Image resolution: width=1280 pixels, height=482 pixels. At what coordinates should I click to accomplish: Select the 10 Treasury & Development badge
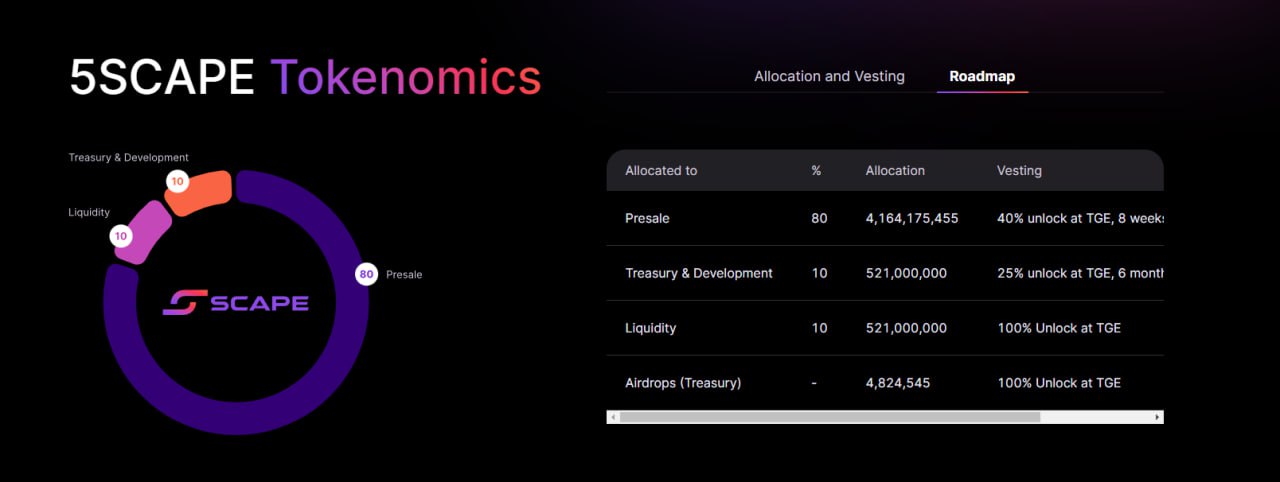click(x=177, y=181)
